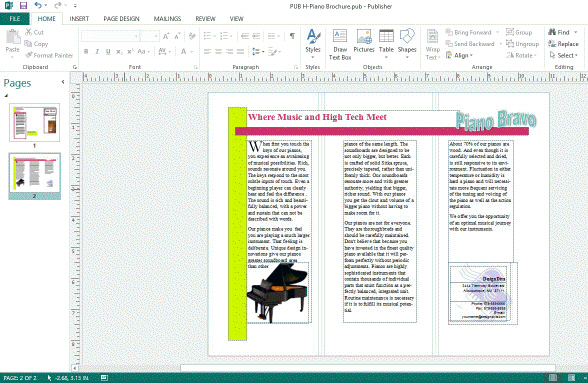Open the FILE tab
This screenshot has width=588, height=383.
point(15,18)
